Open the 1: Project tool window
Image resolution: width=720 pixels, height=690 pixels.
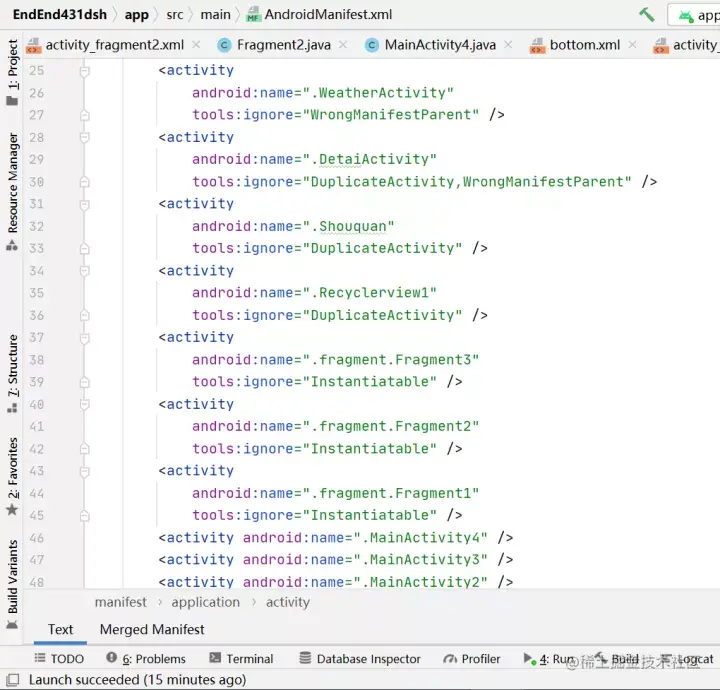click(12, 72)
